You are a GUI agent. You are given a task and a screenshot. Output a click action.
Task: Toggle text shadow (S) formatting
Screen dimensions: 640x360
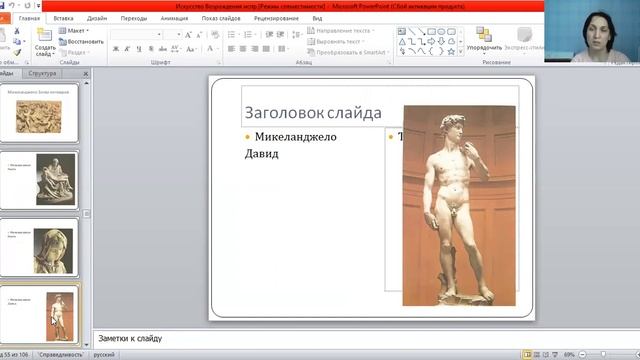[151, 49]
